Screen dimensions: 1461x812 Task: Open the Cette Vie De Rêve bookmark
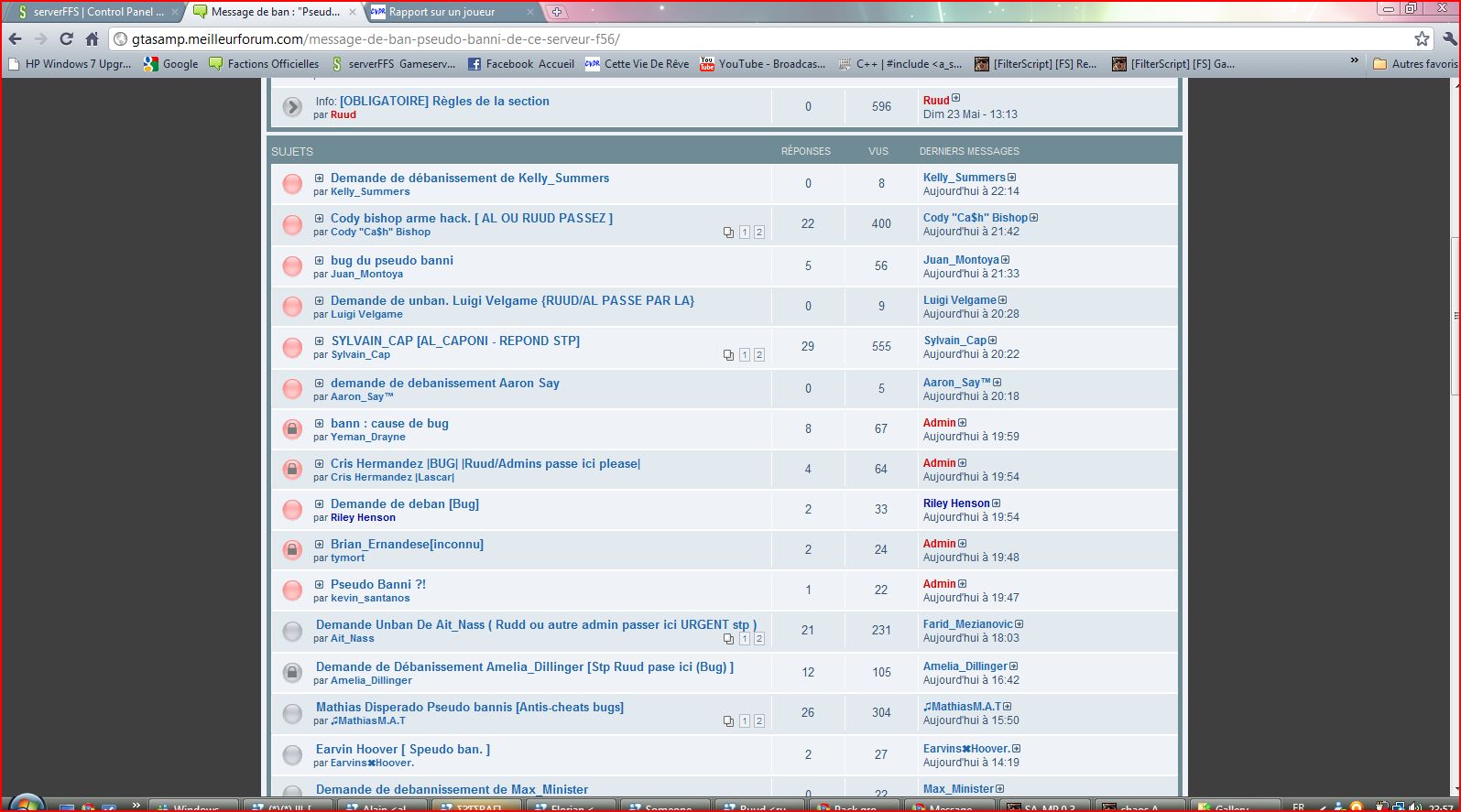(x=638, y=64)
